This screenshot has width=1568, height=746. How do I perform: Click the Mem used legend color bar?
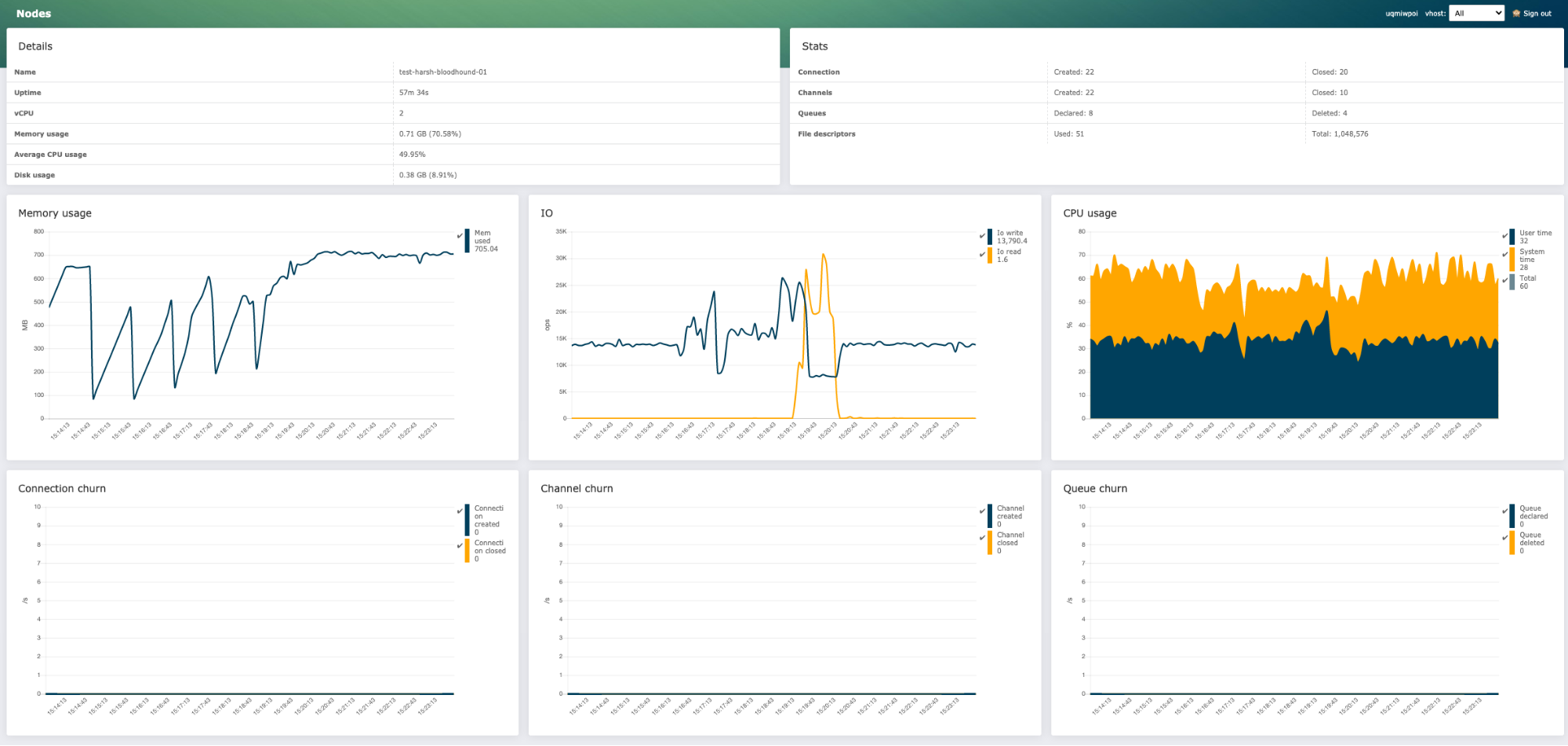[x=467, y=239]
